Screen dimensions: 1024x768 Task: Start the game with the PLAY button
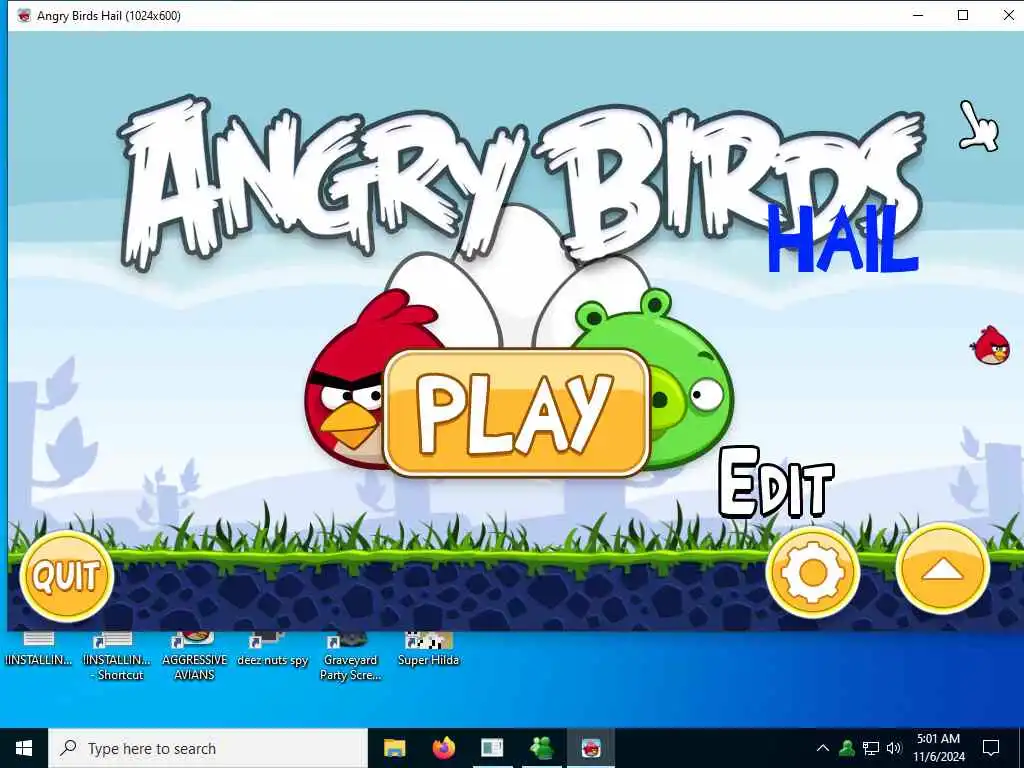(x=517, y=413)
